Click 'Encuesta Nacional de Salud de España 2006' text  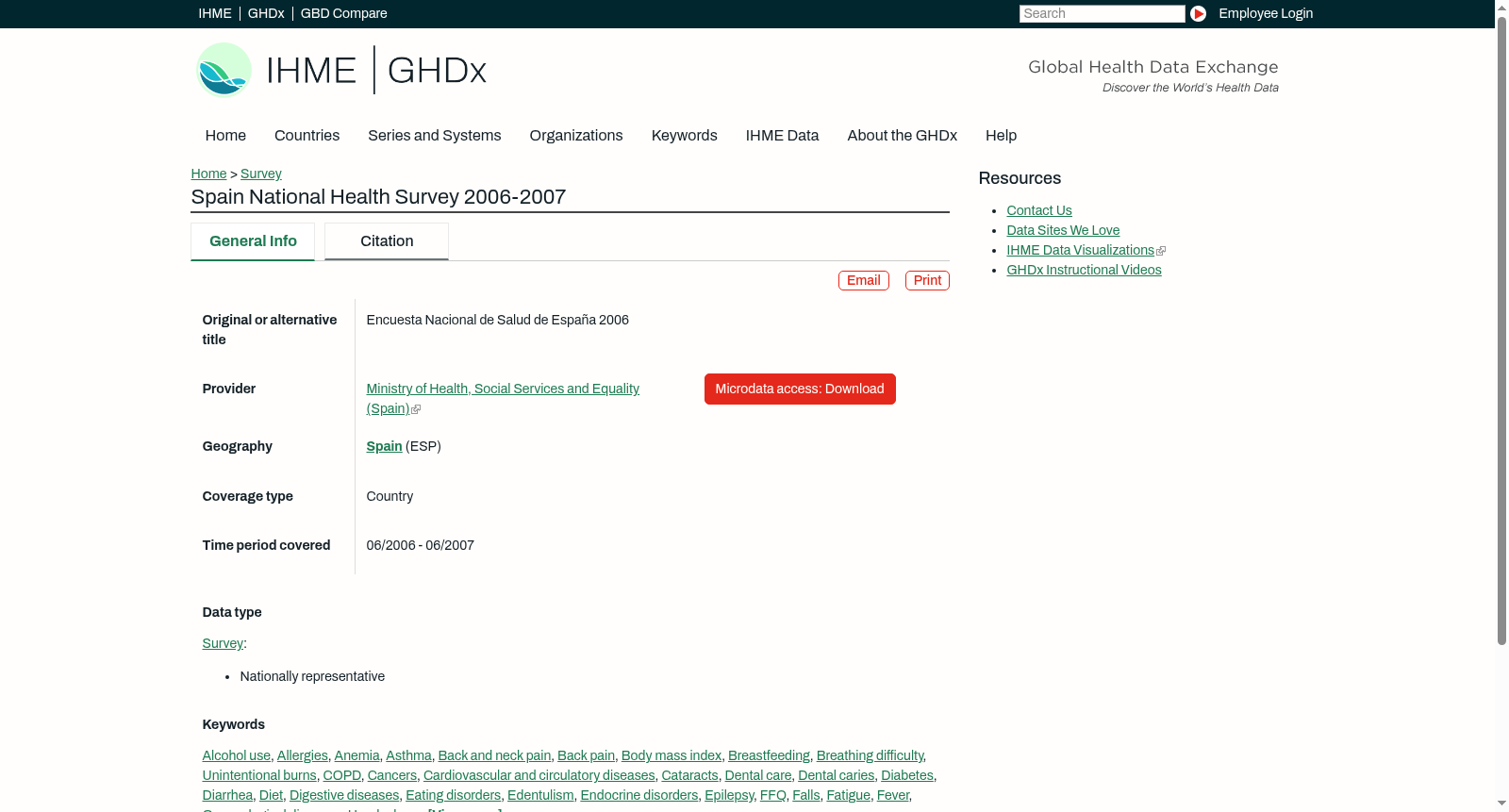[498, 320]
